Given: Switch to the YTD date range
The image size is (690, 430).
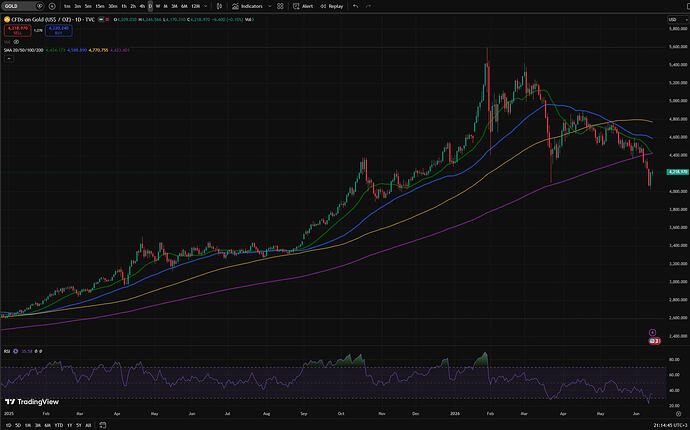Looking at the screenshot, I should pos(59,425).
